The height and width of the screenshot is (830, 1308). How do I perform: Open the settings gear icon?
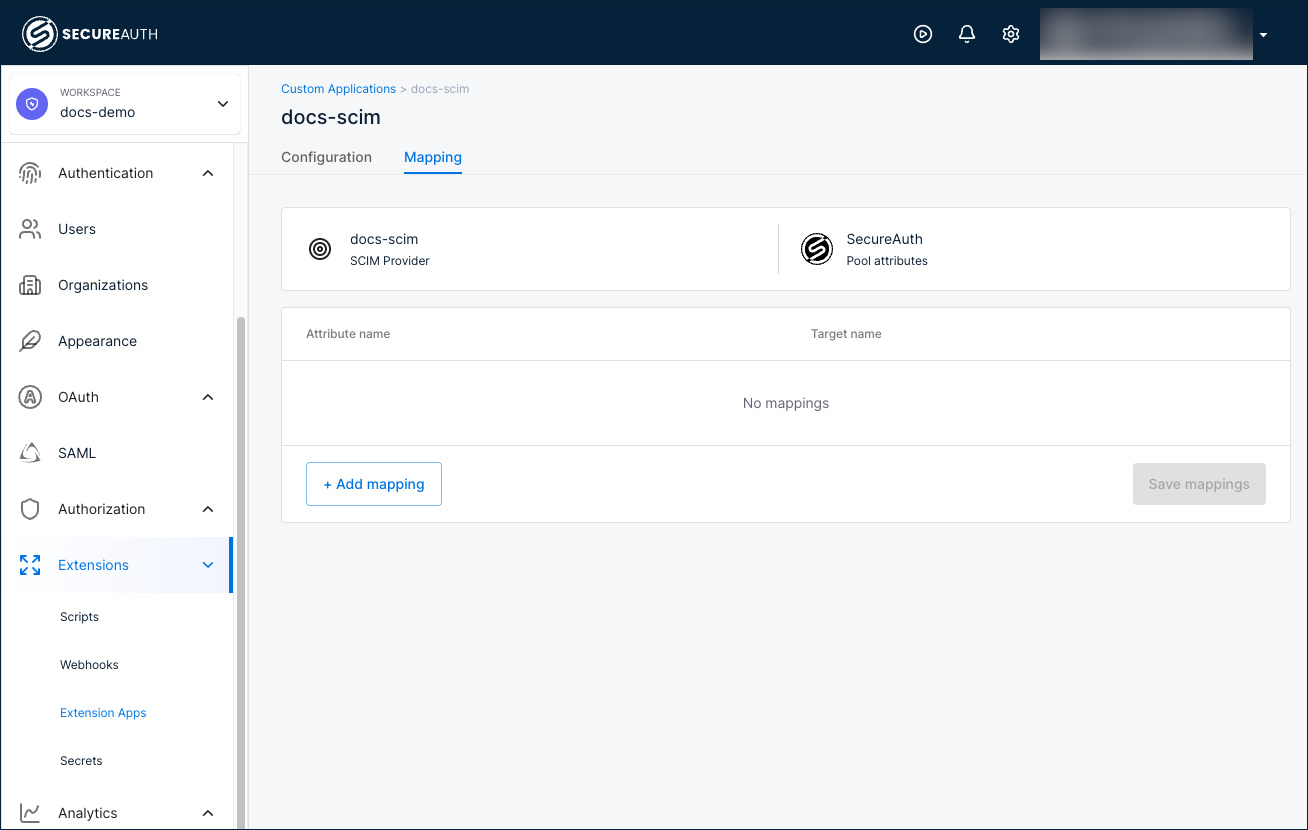1011,34
